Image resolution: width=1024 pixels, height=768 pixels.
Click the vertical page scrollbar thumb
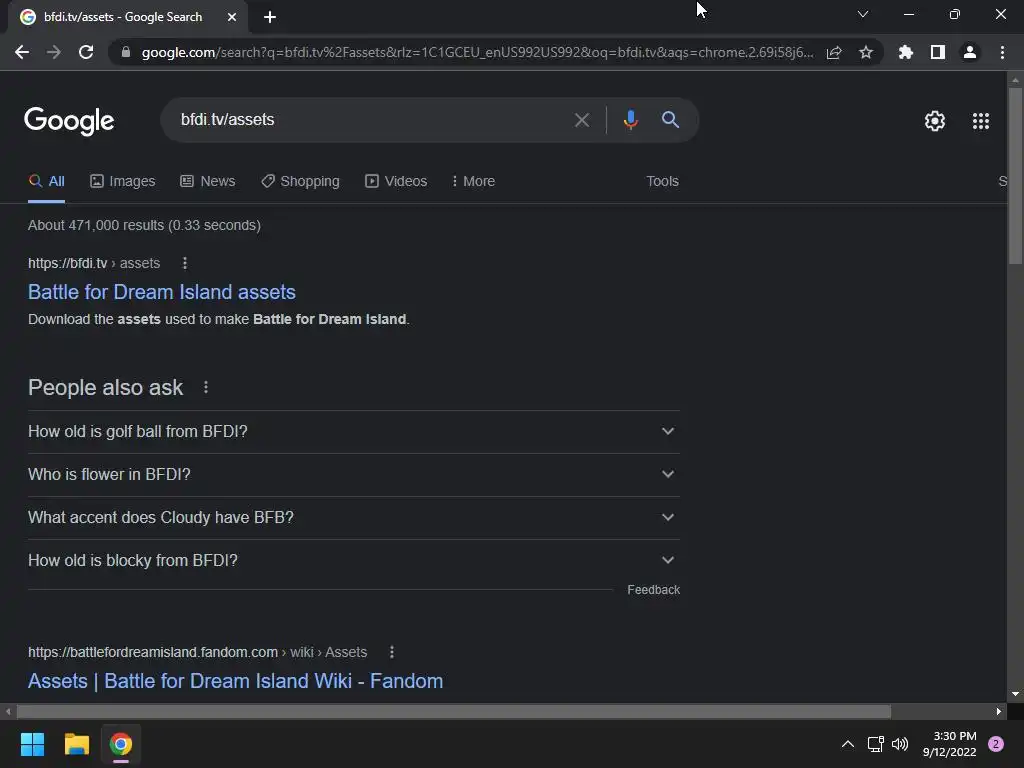[x=1014, y=176]
